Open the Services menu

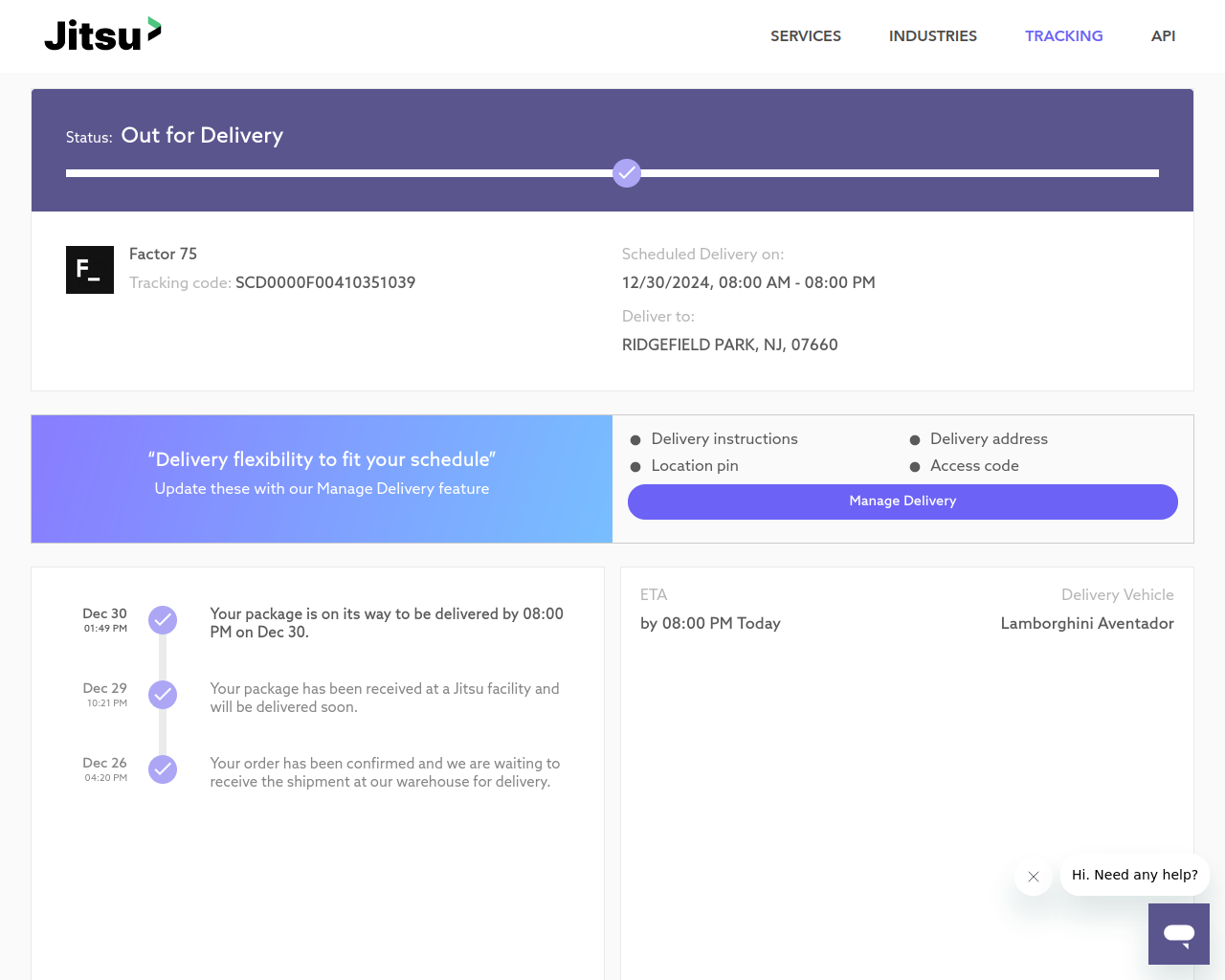click(x=806, y=36)
